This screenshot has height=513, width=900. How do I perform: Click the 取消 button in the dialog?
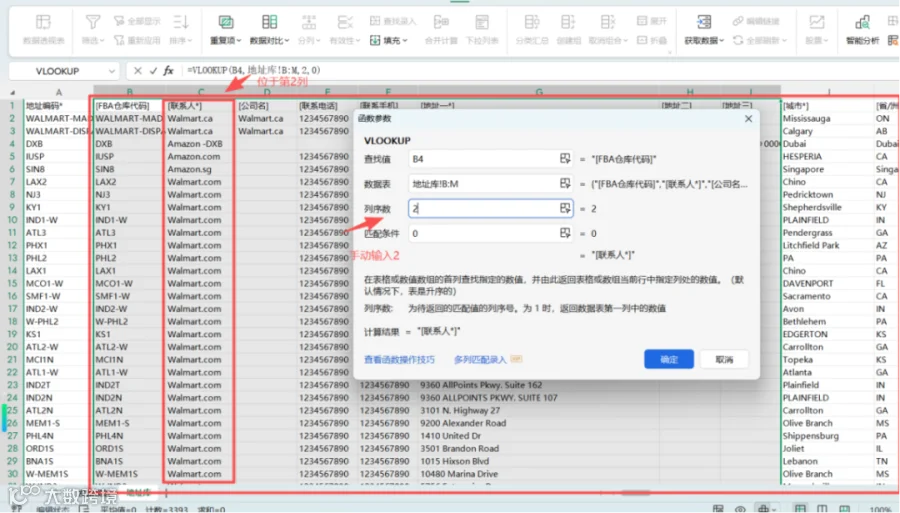724,359
